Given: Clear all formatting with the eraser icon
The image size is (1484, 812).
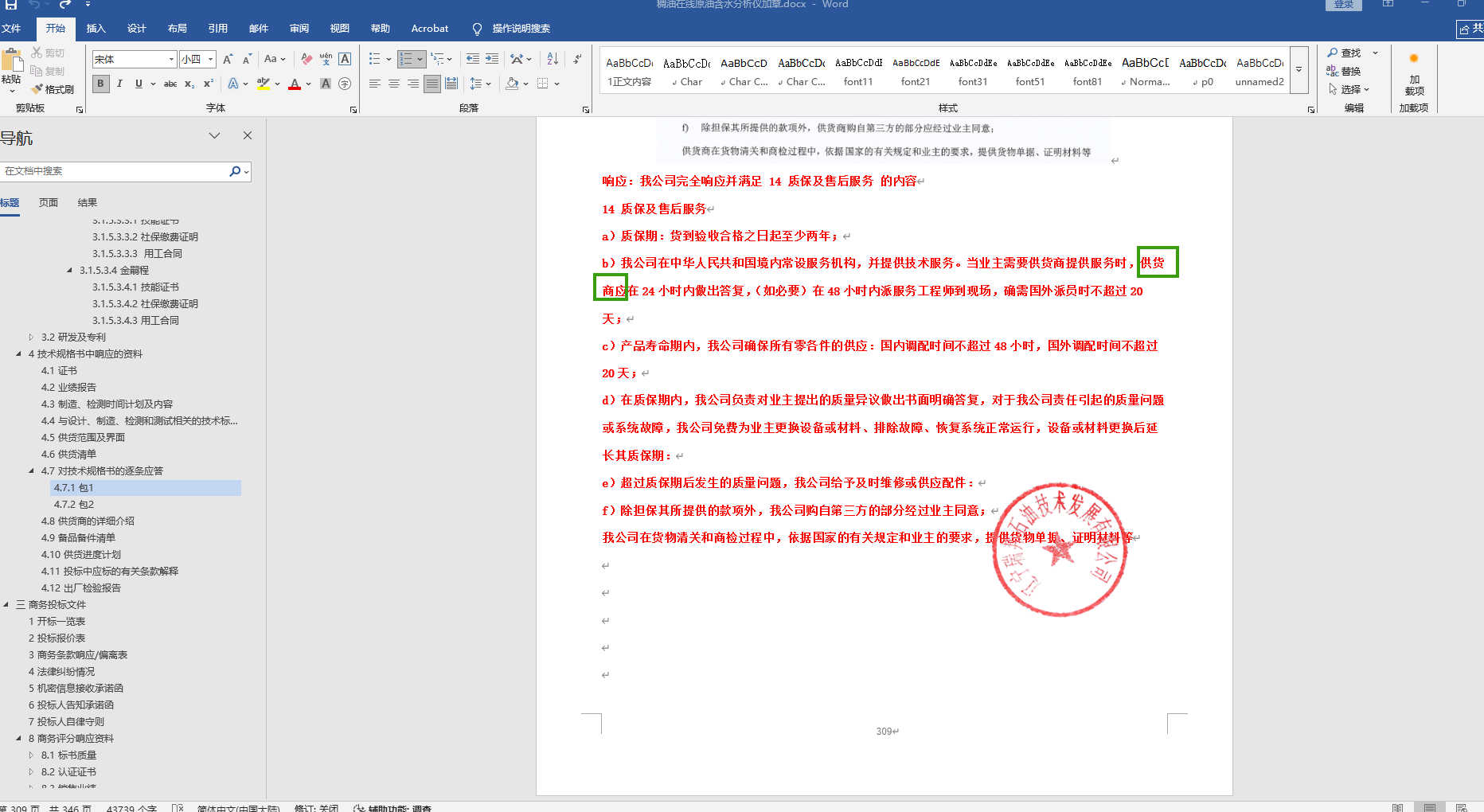Looking at the screenshot, I should (x=307, y=59).
